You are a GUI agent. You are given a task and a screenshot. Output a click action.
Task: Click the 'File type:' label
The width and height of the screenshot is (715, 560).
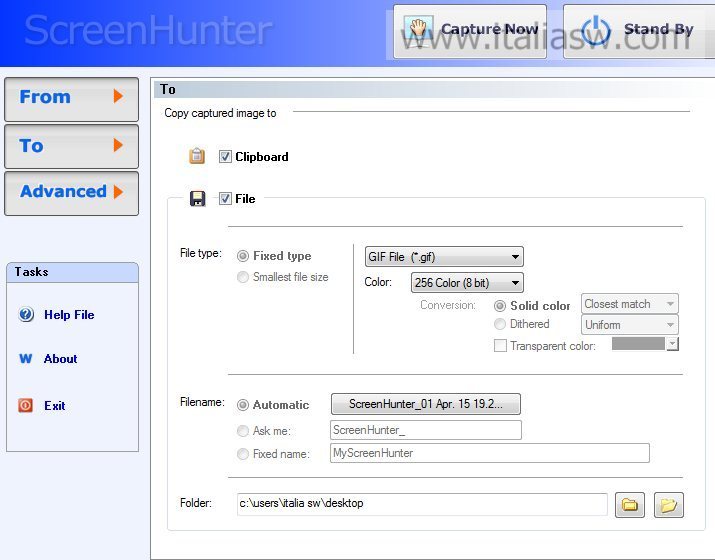coord(201,253)
